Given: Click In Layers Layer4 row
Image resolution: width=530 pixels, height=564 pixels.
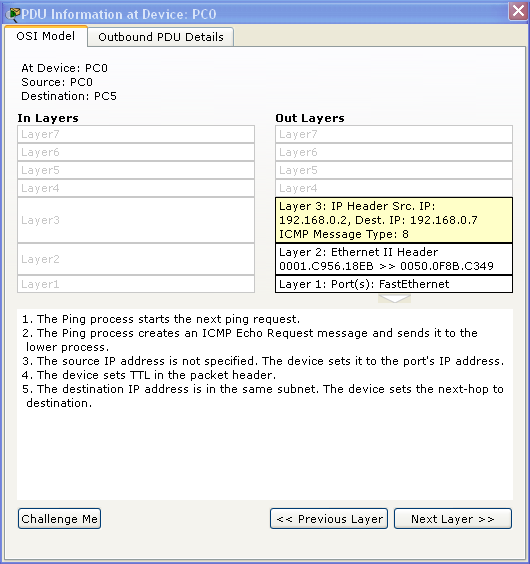Looking at the screenshot, I should (x=136, y=188).
